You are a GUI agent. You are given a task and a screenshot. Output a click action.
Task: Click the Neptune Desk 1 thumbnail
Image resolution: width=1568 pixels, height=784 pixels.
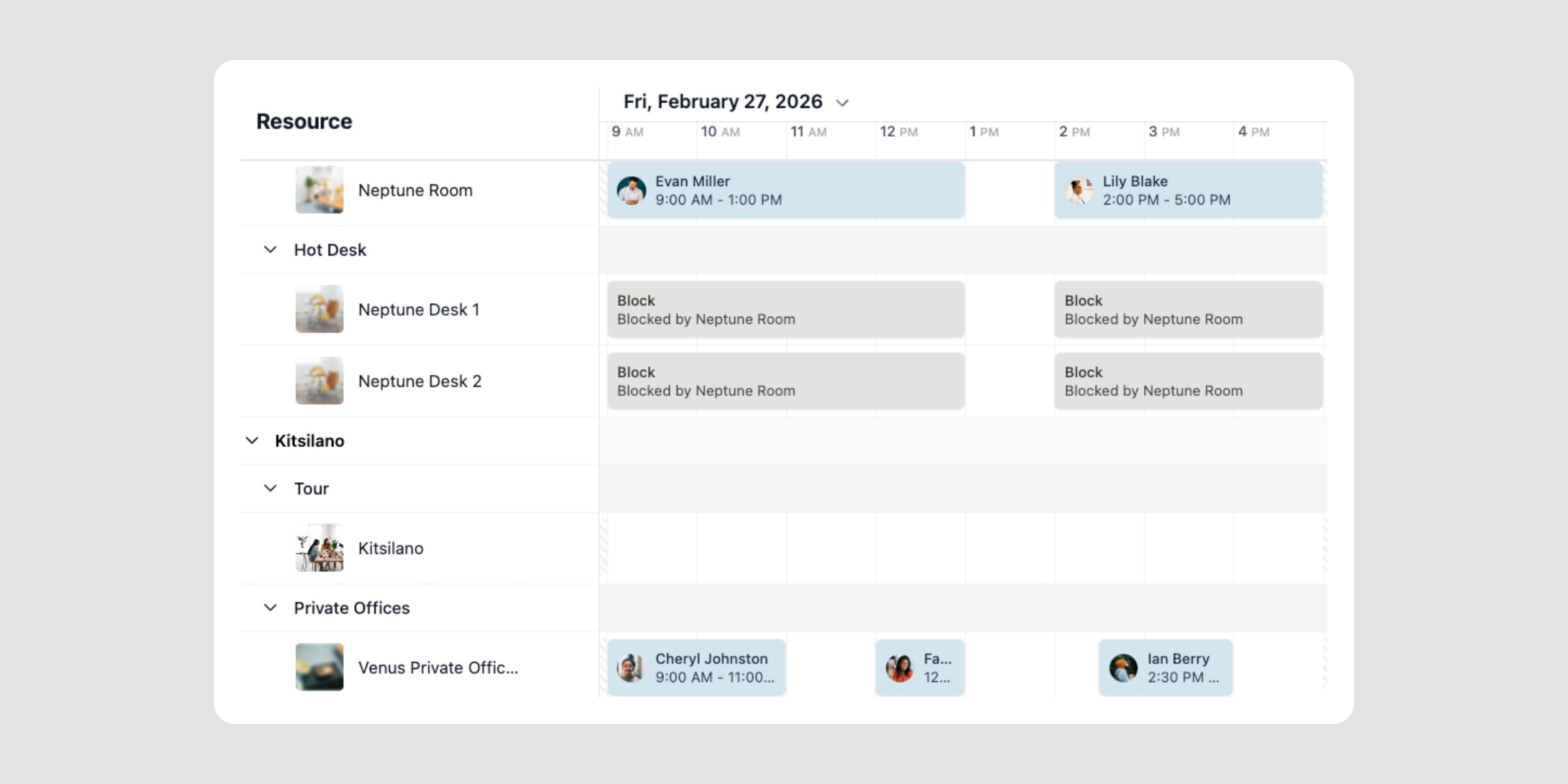(319, 309)
